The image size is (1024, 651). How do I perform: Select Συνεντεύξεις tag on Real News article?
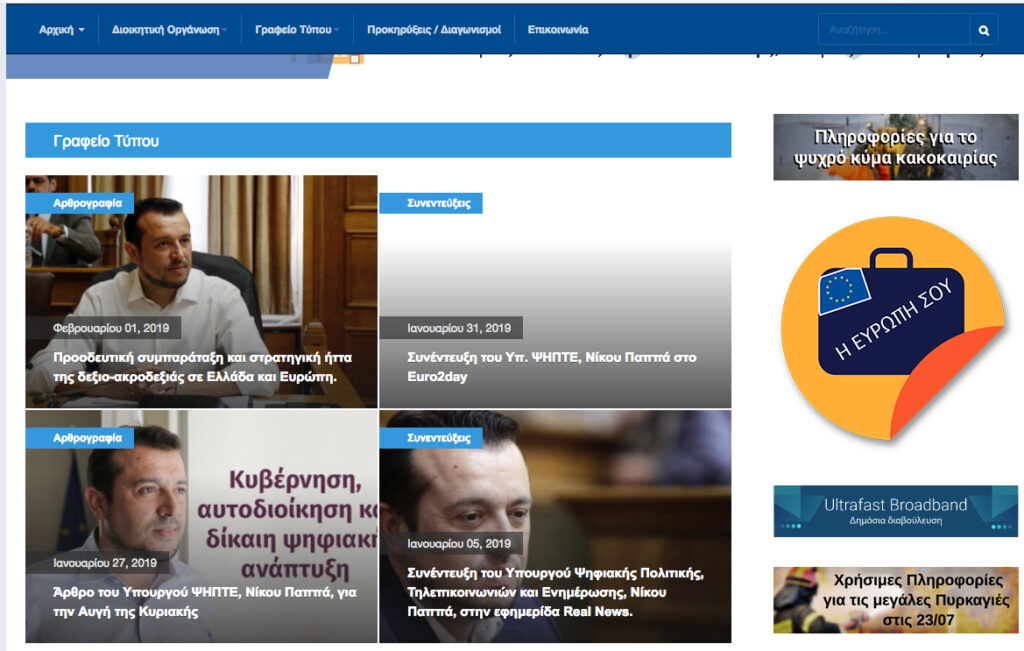coord(431,438)
